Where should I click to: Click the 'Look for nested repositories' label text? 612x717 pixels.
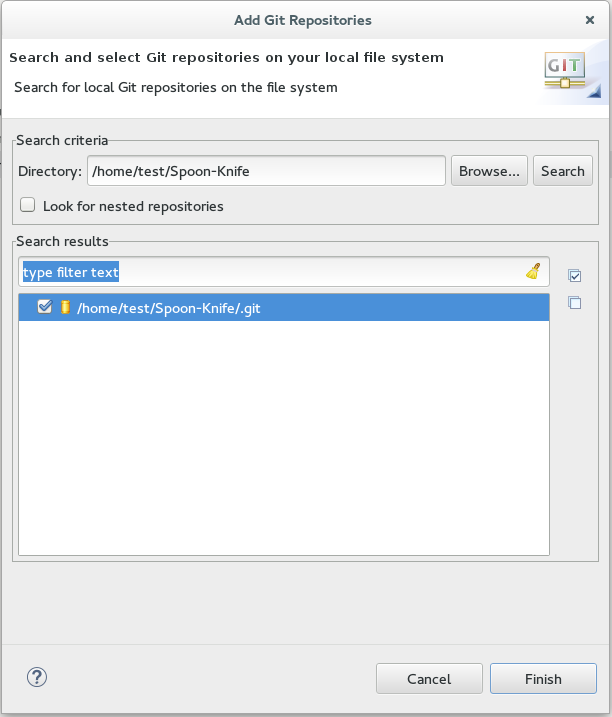coord(133,206)
